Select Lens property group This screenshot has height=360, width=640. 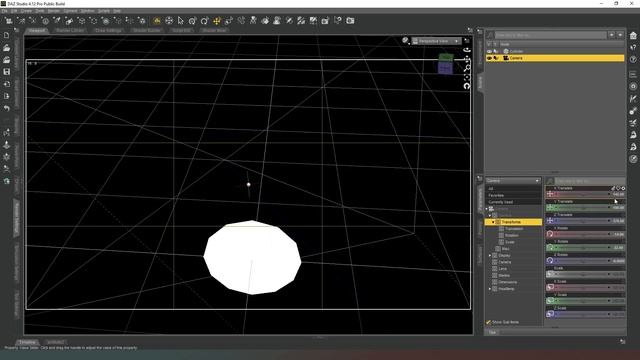(502, 269)
